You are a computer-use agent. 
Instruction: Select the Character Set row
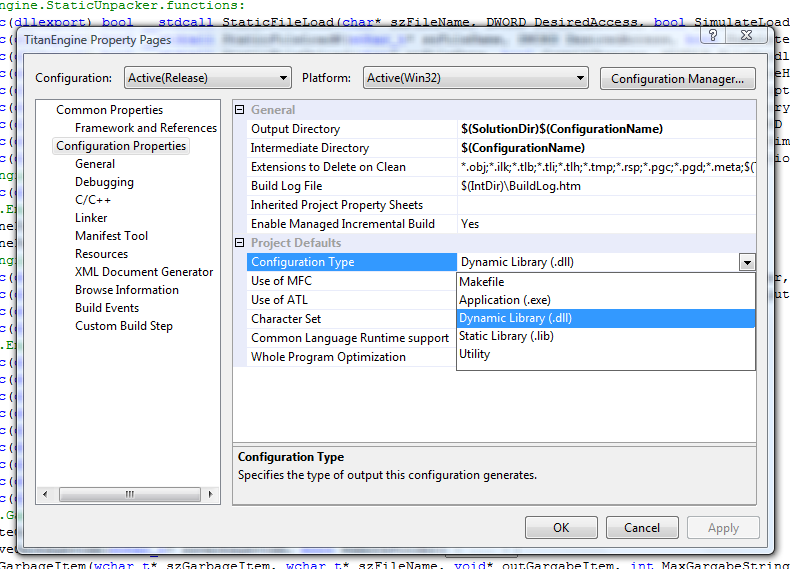(352, 319)
